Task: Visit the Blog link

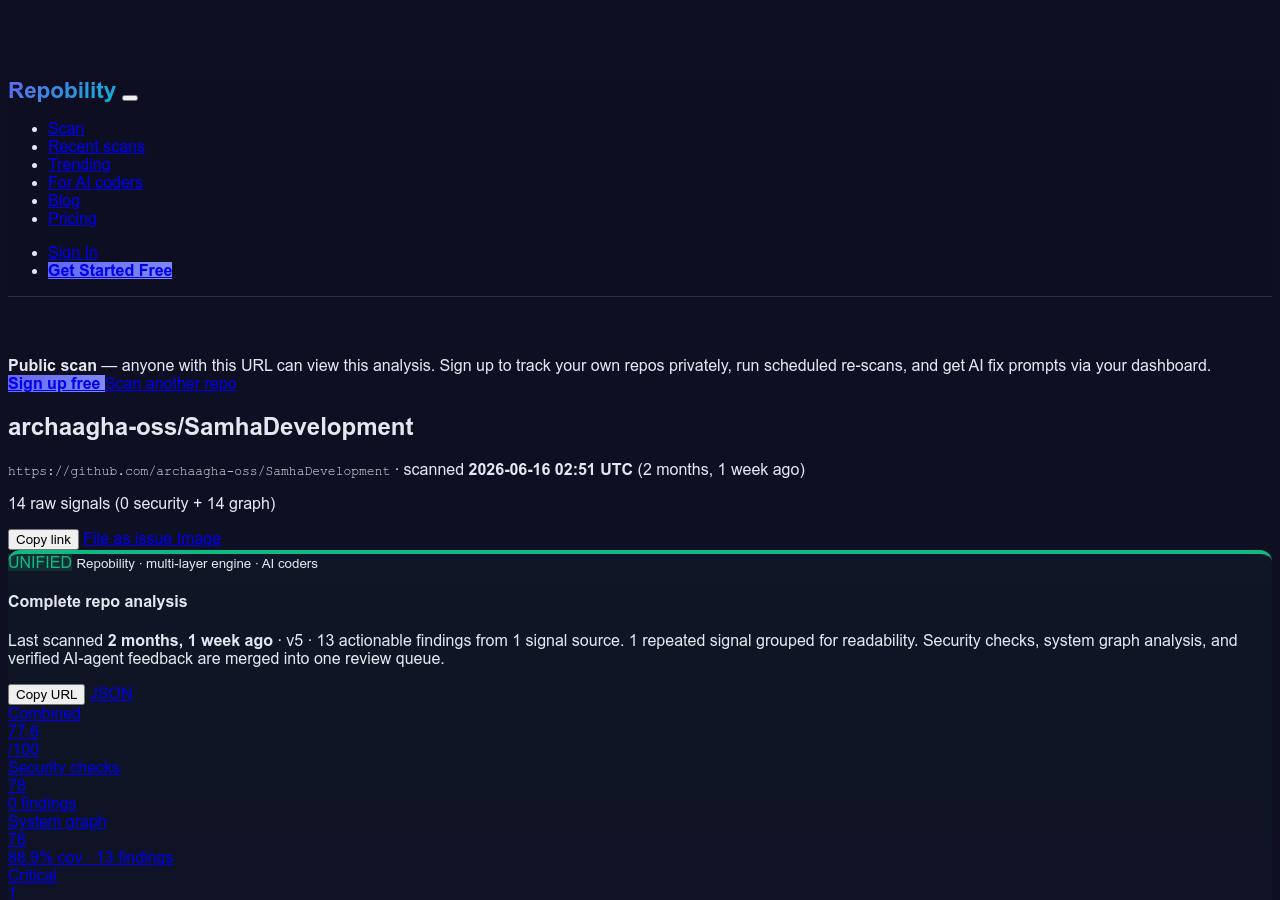Action: pos(64,200)
